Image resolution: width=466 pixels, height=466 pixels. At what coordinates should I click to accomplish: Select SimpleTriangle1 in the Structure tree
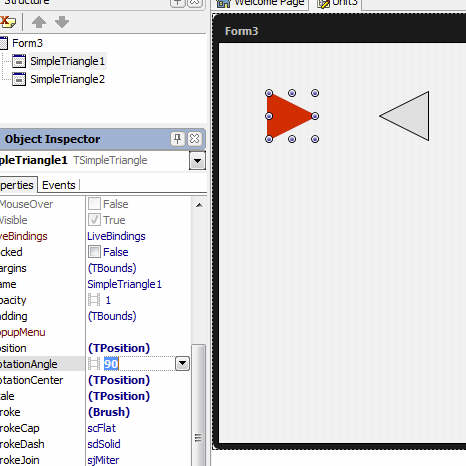67,61
